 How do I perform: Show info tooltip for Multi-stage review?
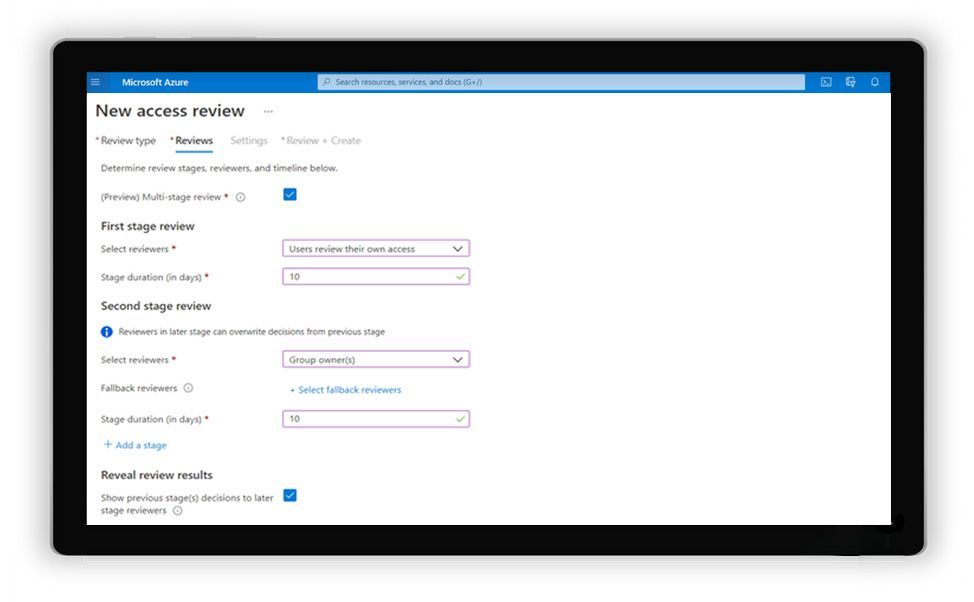click(x=240, y=197)
